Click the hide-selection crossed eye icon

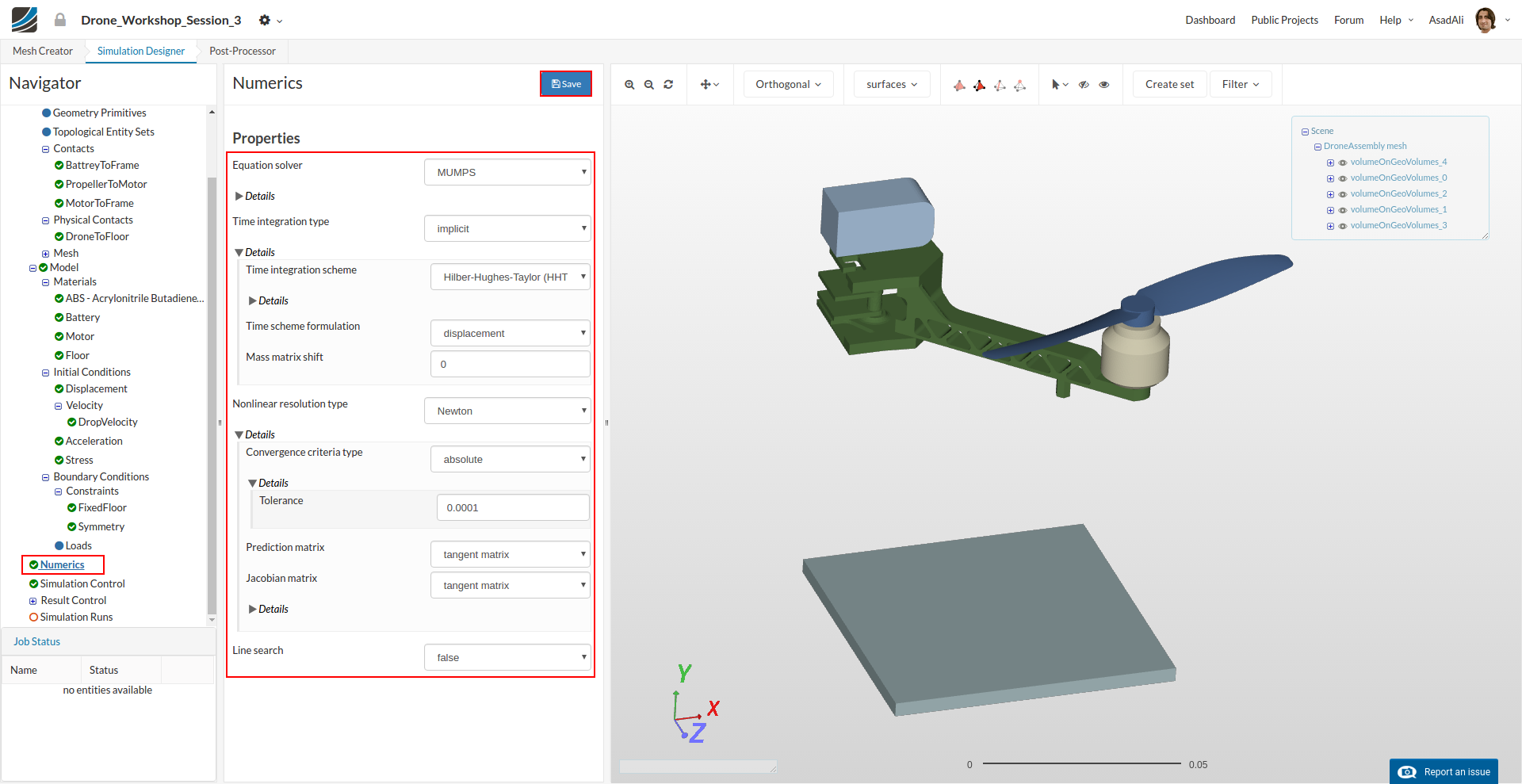(1084, 85)
